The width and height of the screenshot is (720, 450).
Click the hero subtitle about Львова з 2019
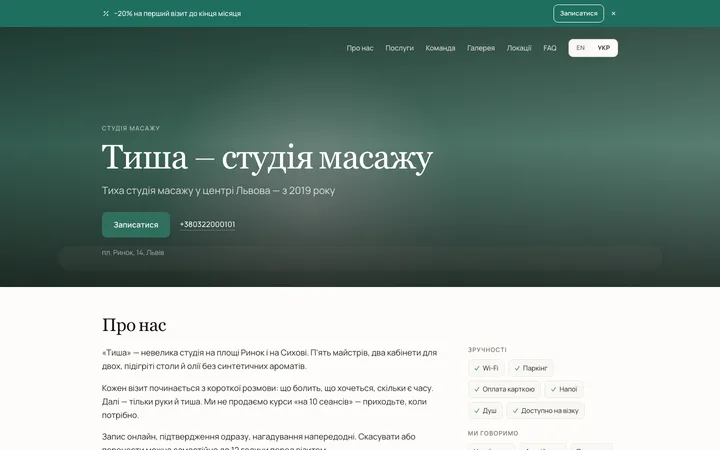pos(219,190)
